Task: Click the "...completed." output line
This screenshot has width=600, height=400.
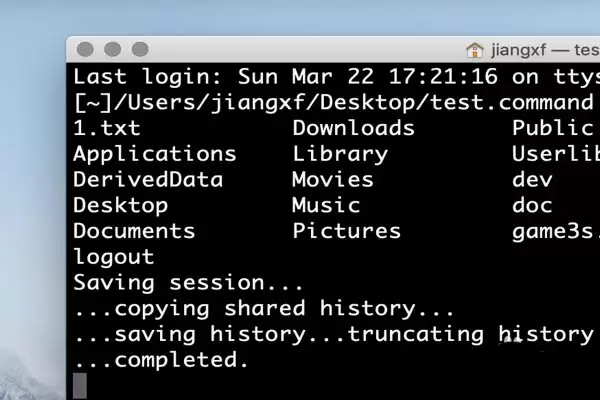Action: tap(161, 359)
